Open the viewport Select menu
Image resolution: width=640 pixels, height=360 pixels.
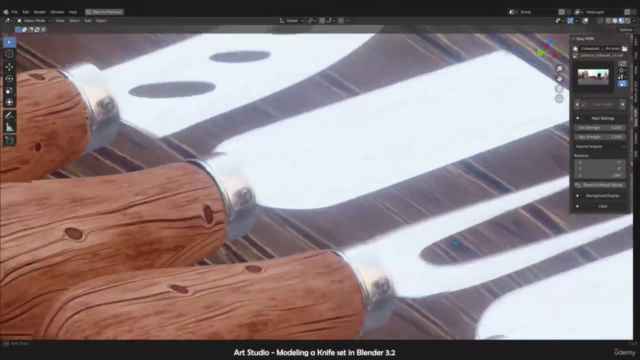[x=74, y=20]
